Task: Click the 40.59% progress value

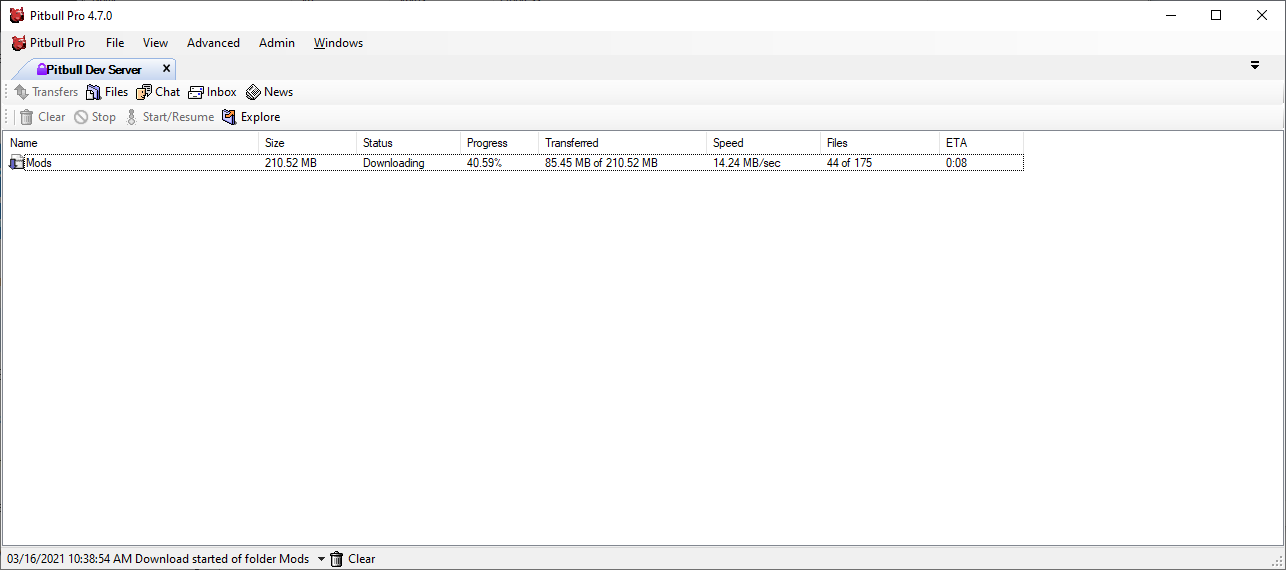Action: [484, 163]
